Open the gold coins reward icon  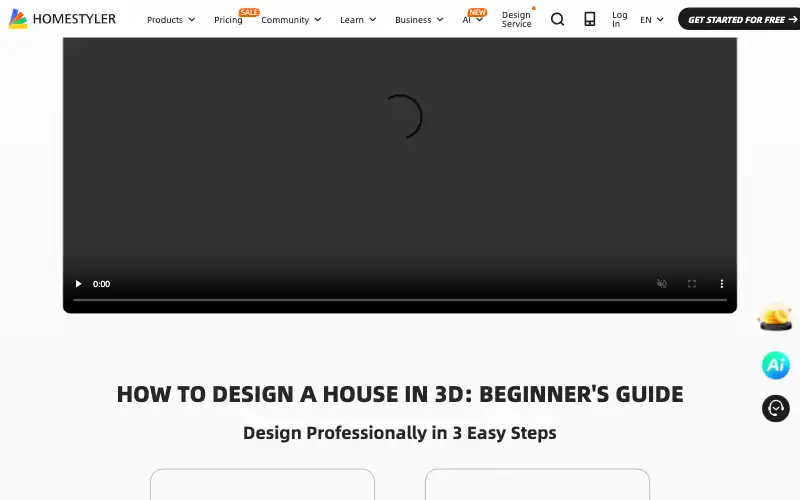point(776,317)
